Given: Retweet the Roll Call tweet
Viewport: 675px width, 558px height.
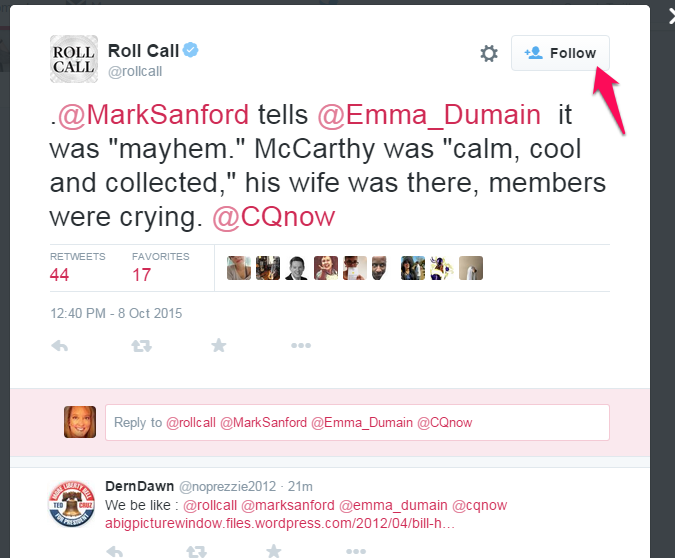Looking at the screenshot, I should tap(142, 345).
